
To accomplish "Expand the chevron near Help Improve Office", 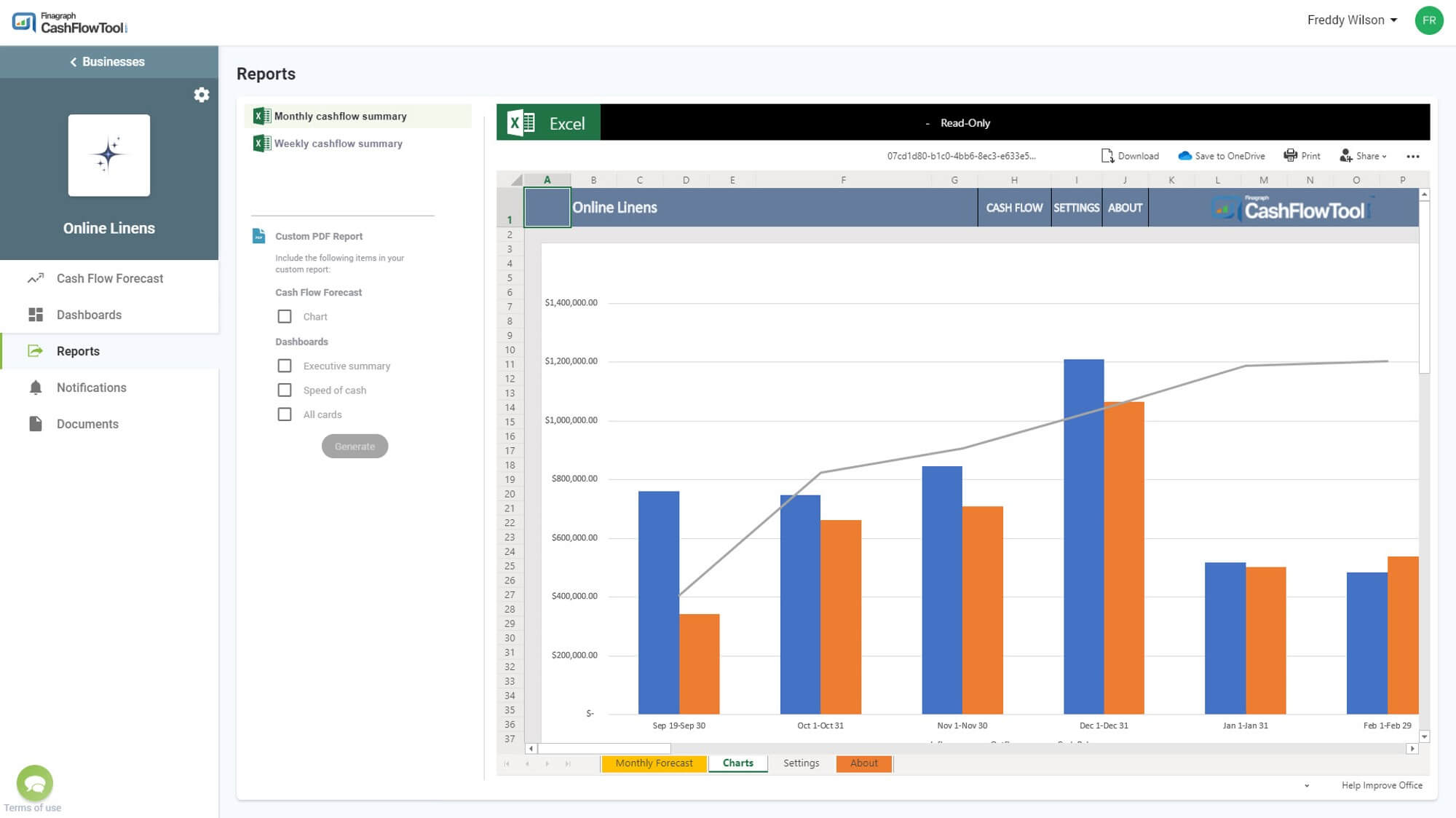I will [x=1307, y=785].
